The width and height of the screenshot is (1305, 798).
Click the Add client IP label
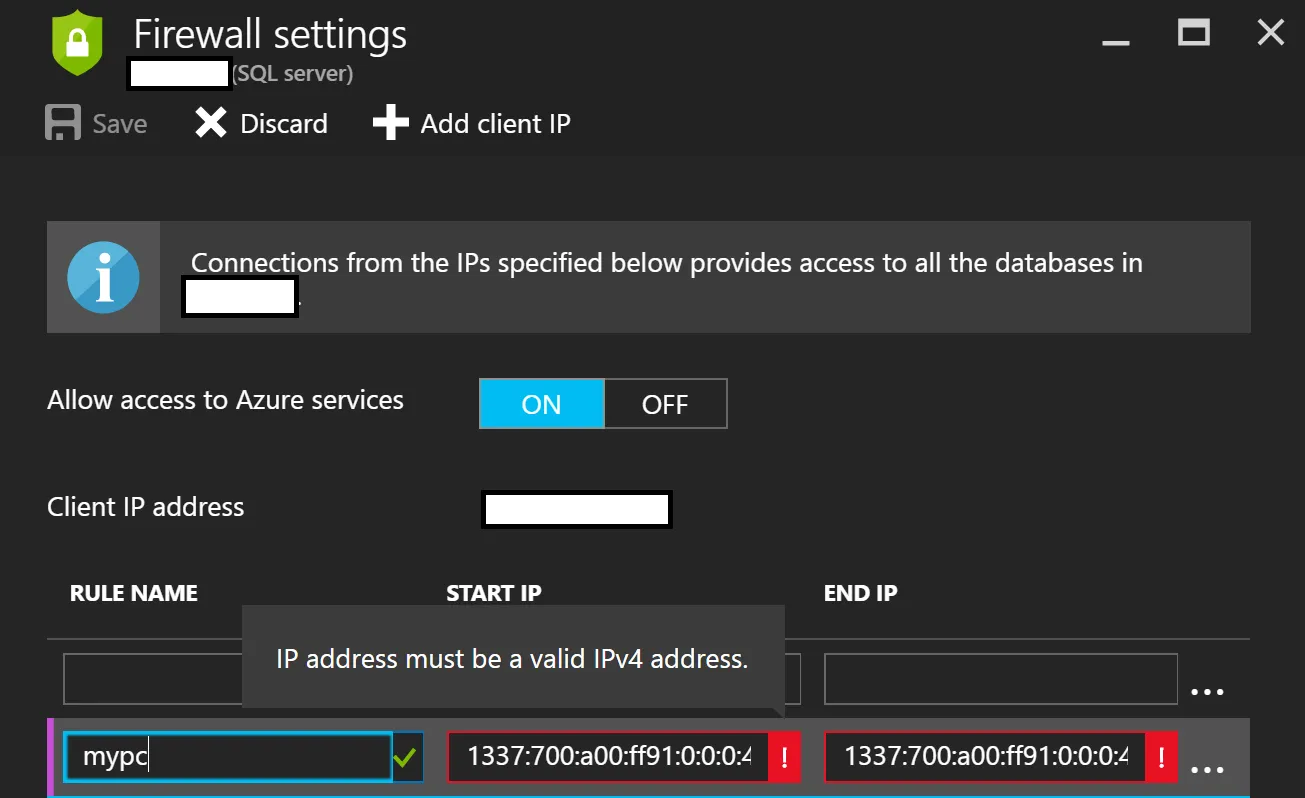tap(495, 124)
